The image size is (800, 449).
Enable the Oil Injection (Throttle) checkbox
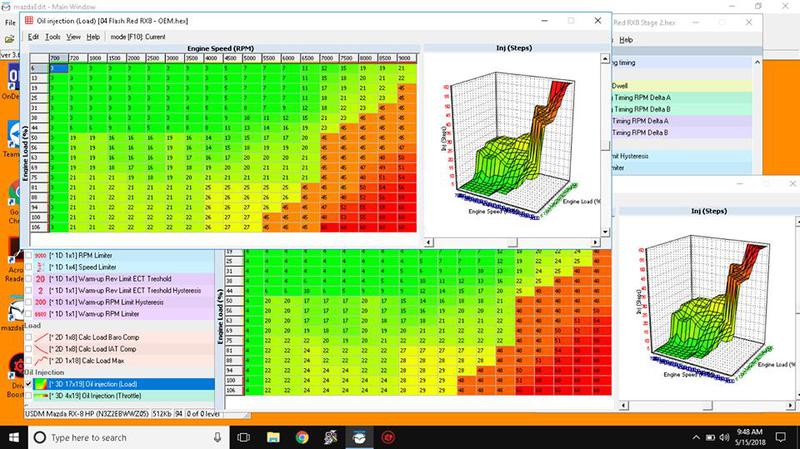tap(29, 397)
